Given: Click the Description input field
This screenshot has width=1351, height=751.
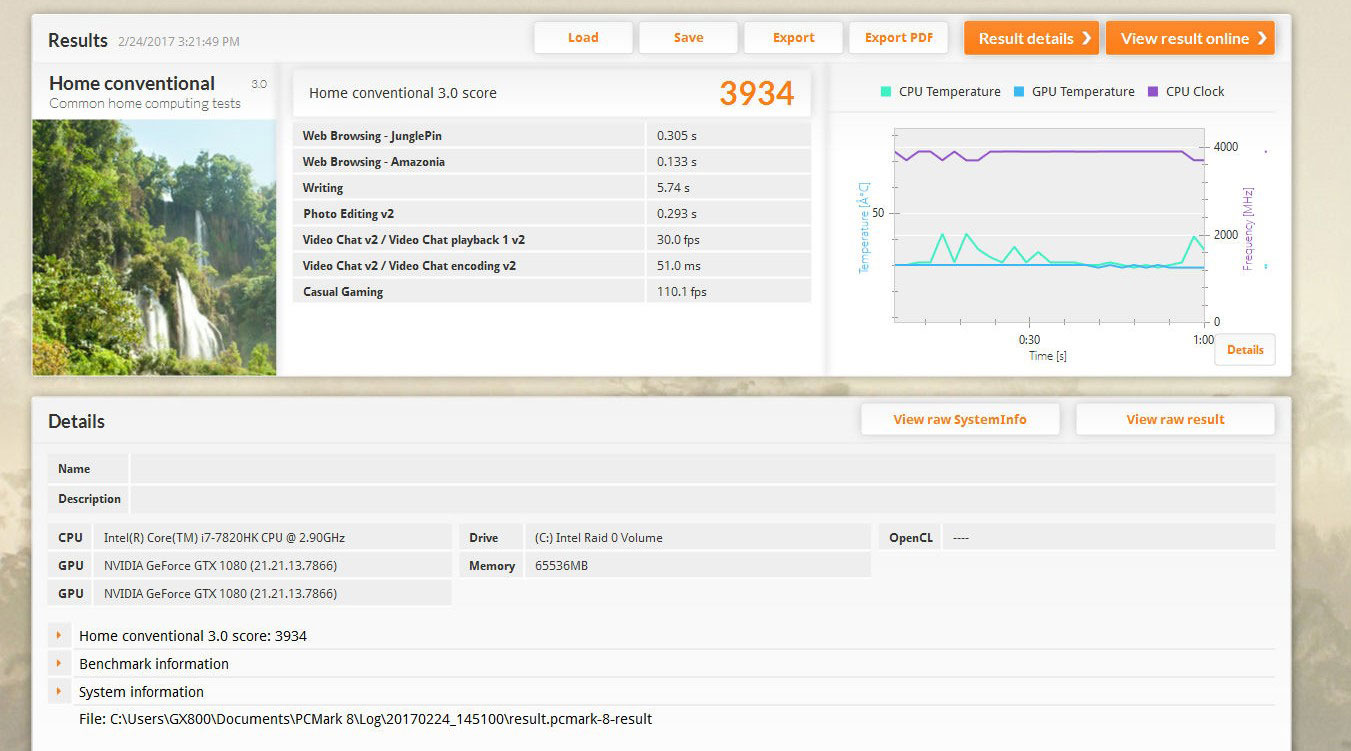Looking at the screenshot, I should pos(702,499).
